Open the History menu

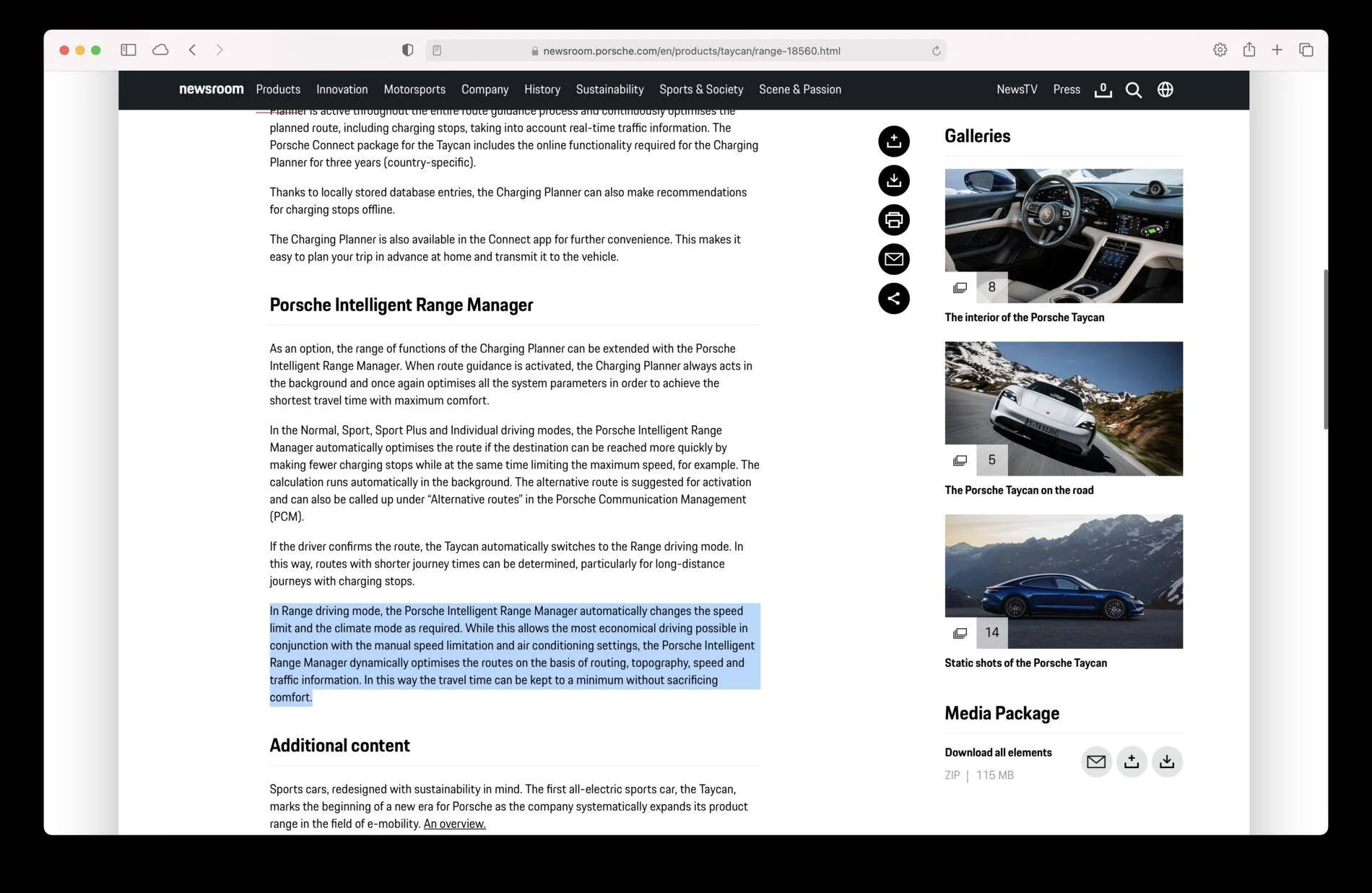click(x=542, y=90)
